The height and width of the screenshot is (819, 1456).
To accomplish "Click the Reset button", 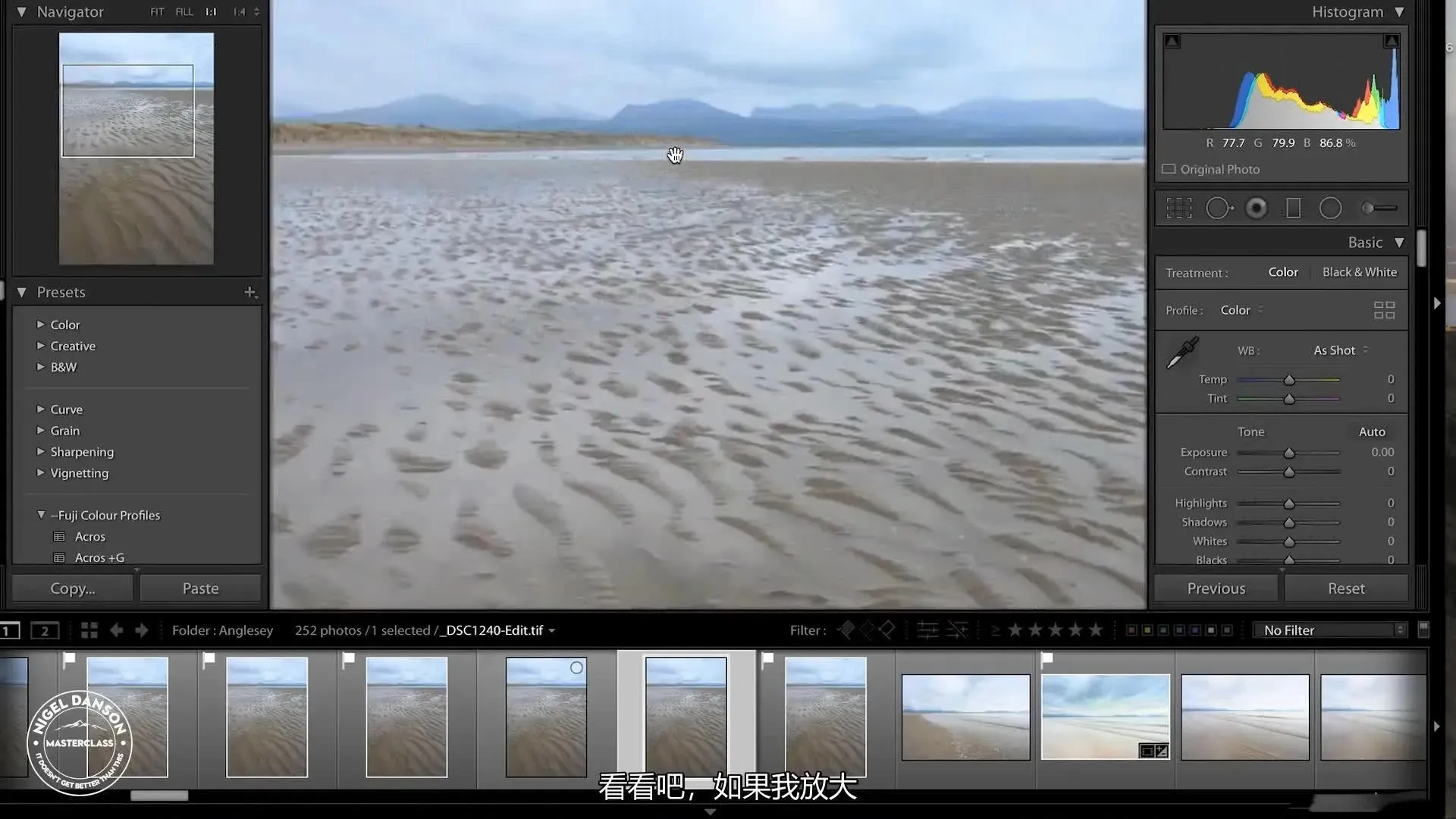I will [x=1345, y=588].
